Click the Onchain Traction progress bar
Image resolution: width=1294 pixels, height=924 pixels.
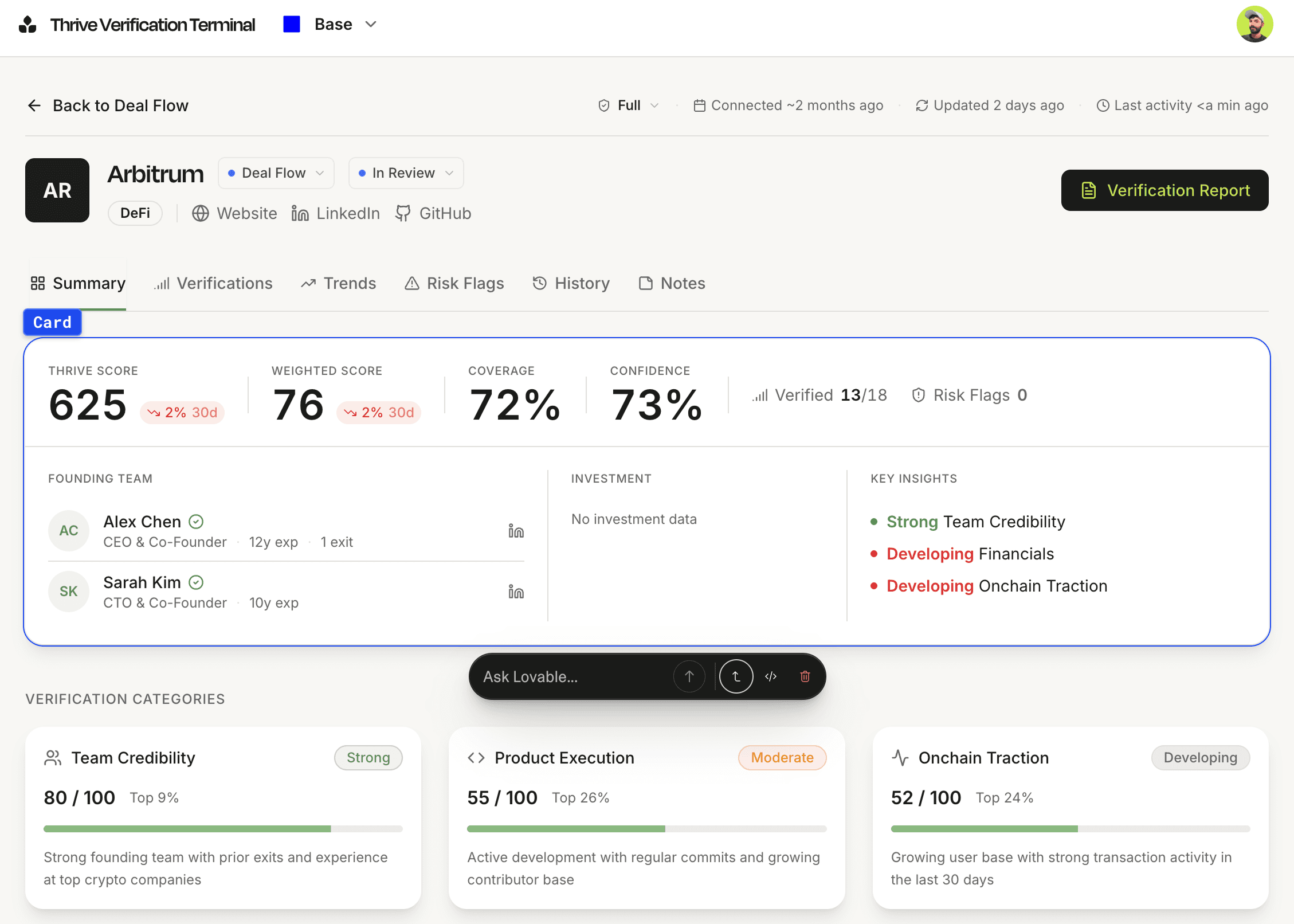1071,829
